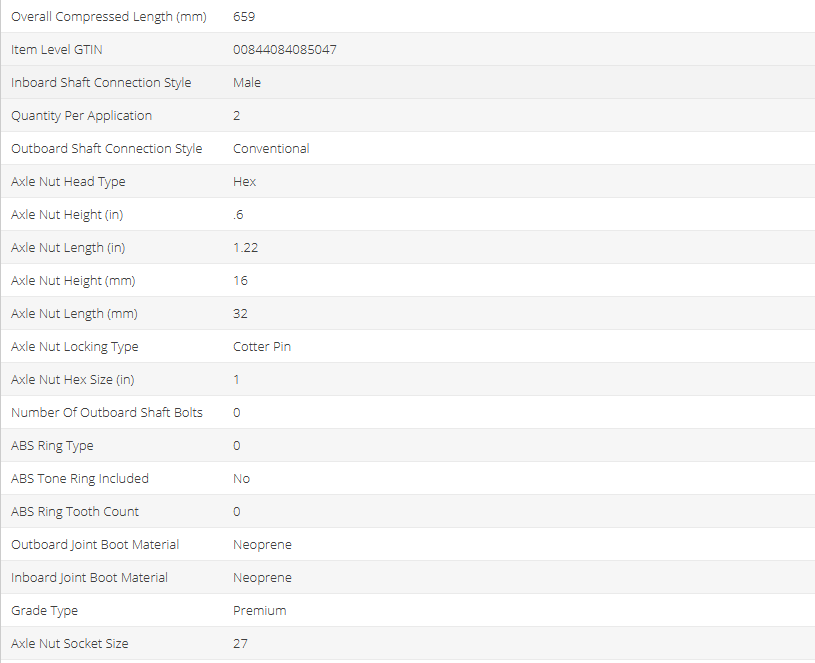Click the Hex head type value
The height and width of the screenshot is (663, 815).
[244, 182]
